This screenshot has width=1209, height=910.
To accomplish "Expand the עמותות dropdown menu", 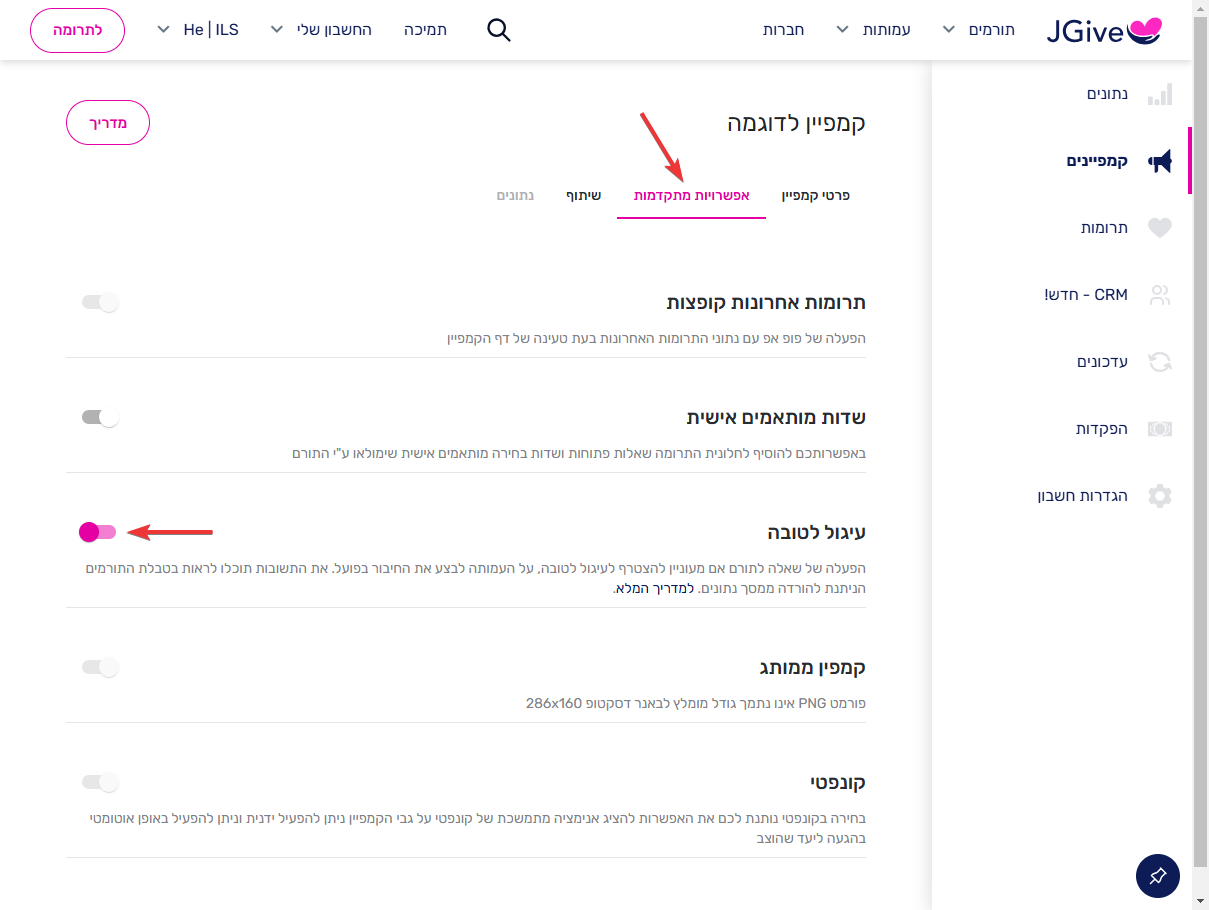I will click(872, 30).
